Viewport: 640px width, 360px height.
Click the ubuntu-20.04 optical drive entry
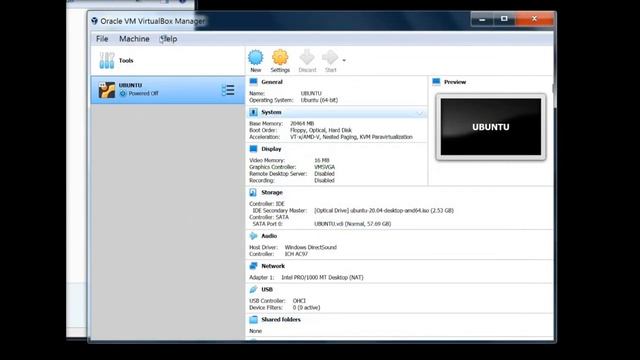pos(384,211)
